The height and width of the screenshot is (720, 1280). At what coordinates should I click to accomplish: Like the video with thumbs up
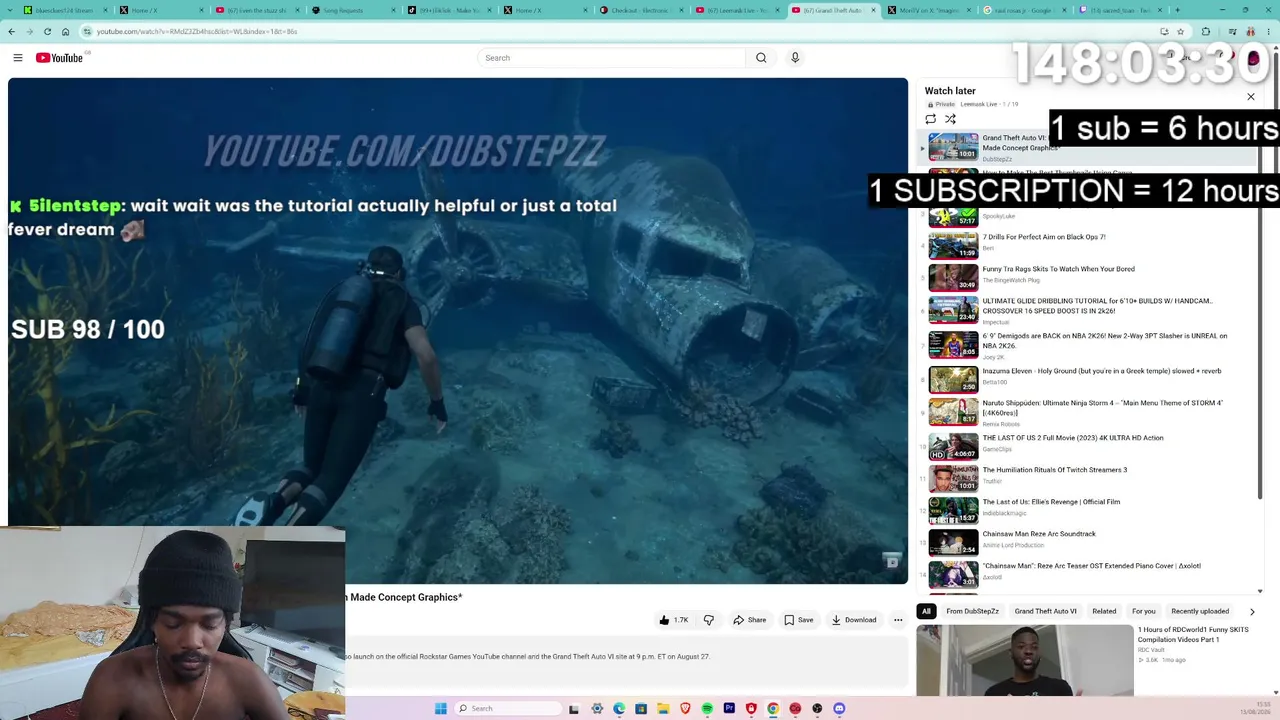pyautogui.click(x=673, y=620)
